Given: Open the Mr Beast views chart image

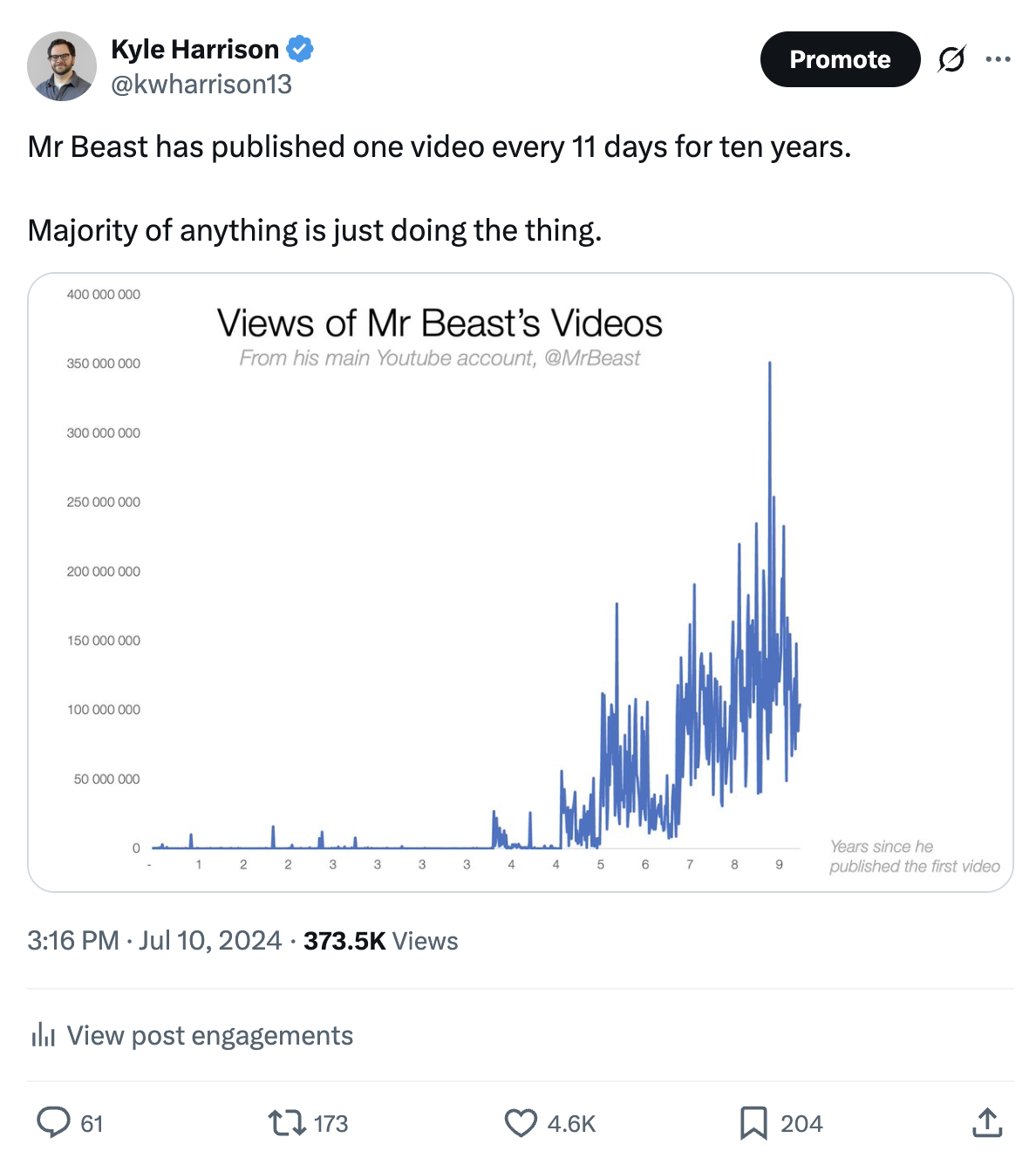Looking at the screenshot, I should tap(520, 582).
